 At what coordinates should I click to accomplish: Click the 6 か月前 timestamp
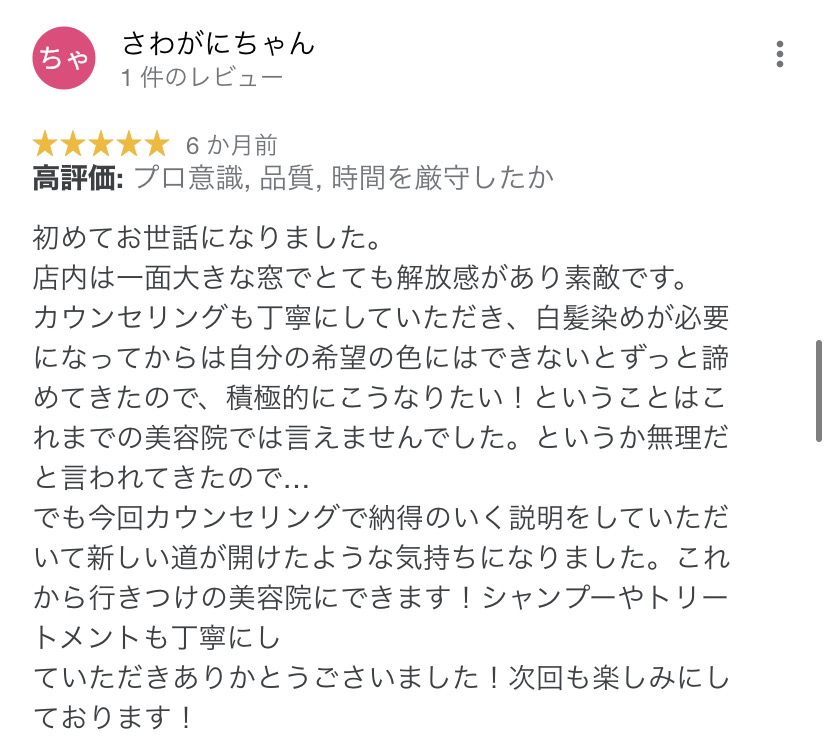[231, 145]
